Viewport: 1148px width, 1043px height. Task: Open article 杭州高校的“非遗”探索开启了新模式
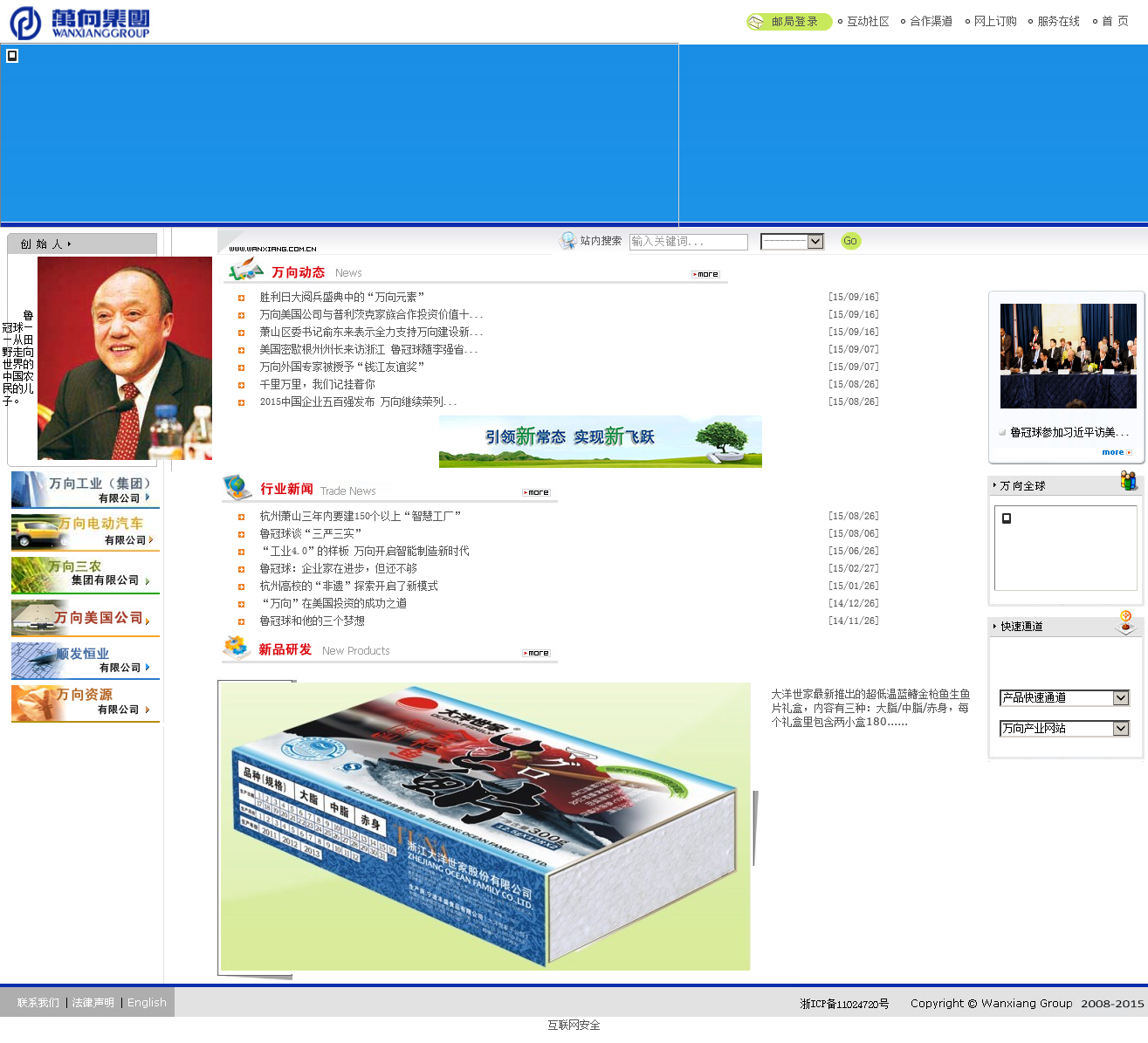(x=349, y=587)
